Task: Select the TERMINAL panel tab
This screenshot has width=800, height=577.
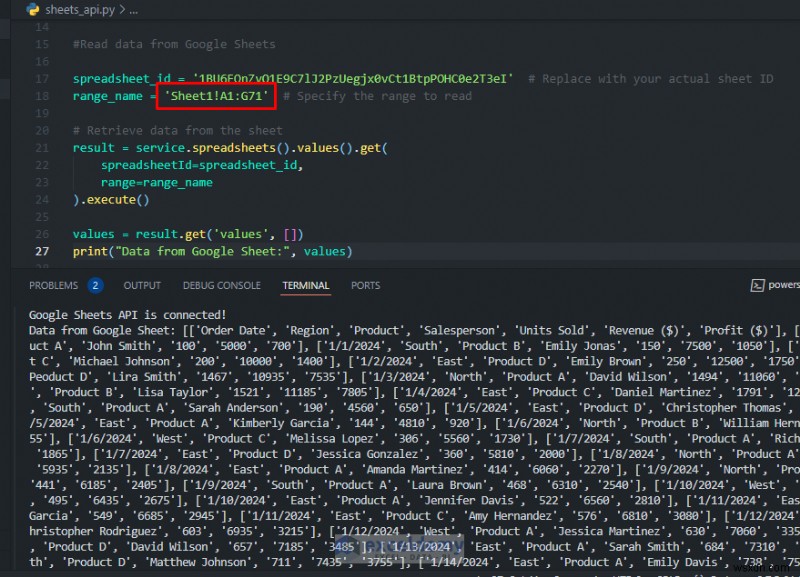Action: (x=306, y=285)
